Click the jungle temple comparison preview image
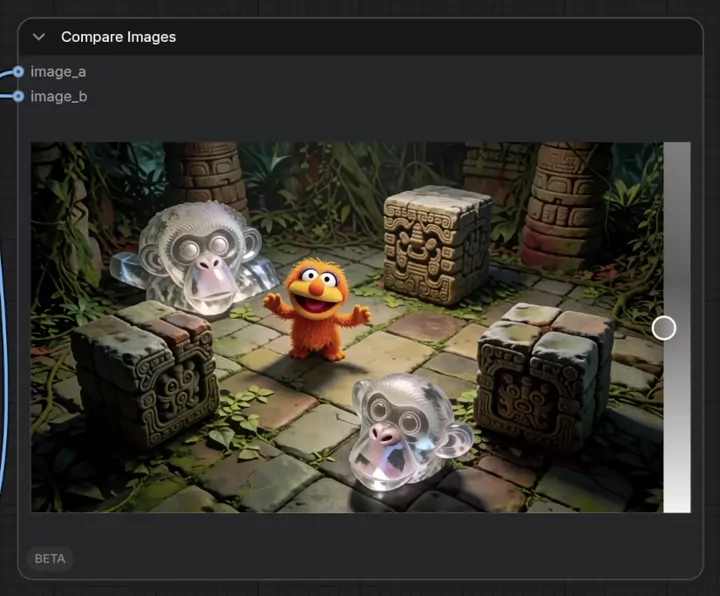The image size is (720, 596). click(x=360, y=327)
